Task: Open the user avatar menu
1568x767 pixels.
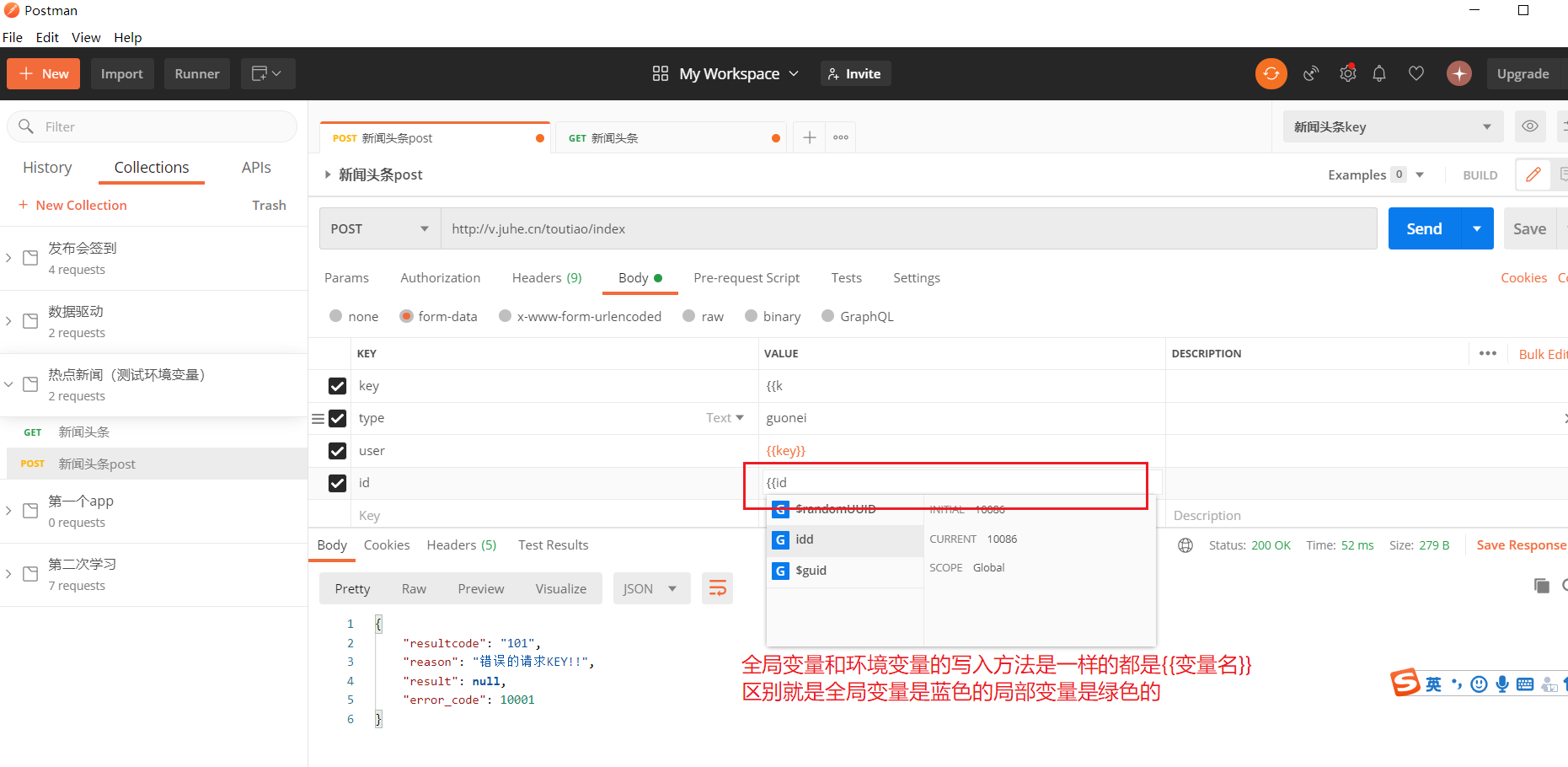Action: point(1459,73)
